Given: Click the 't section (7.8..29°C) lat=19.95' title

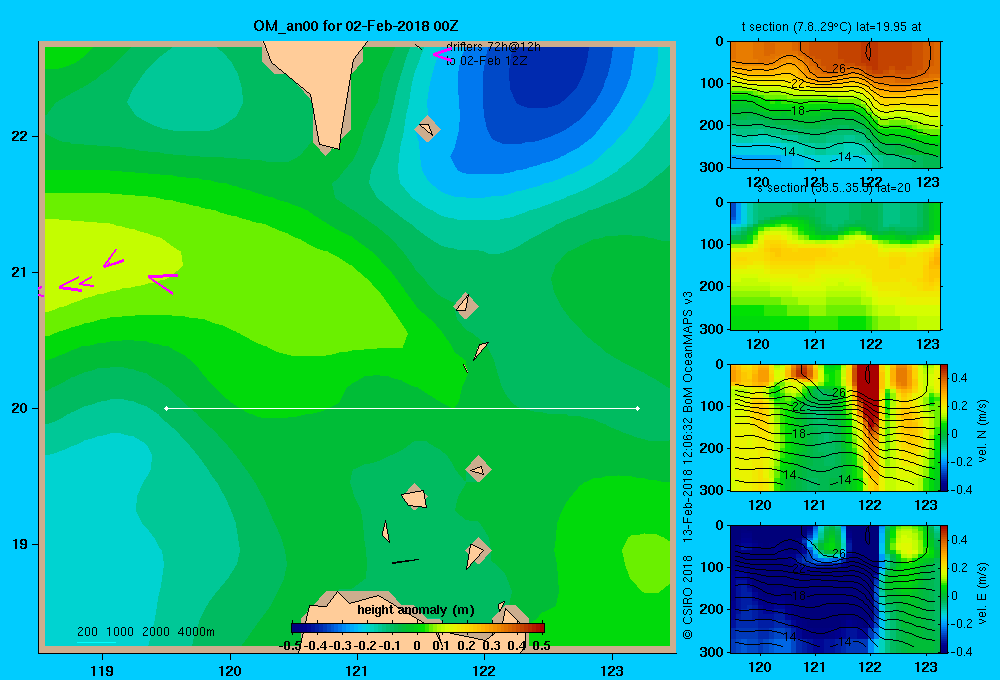Looking at the screenshot, I should tap(831, 27).
